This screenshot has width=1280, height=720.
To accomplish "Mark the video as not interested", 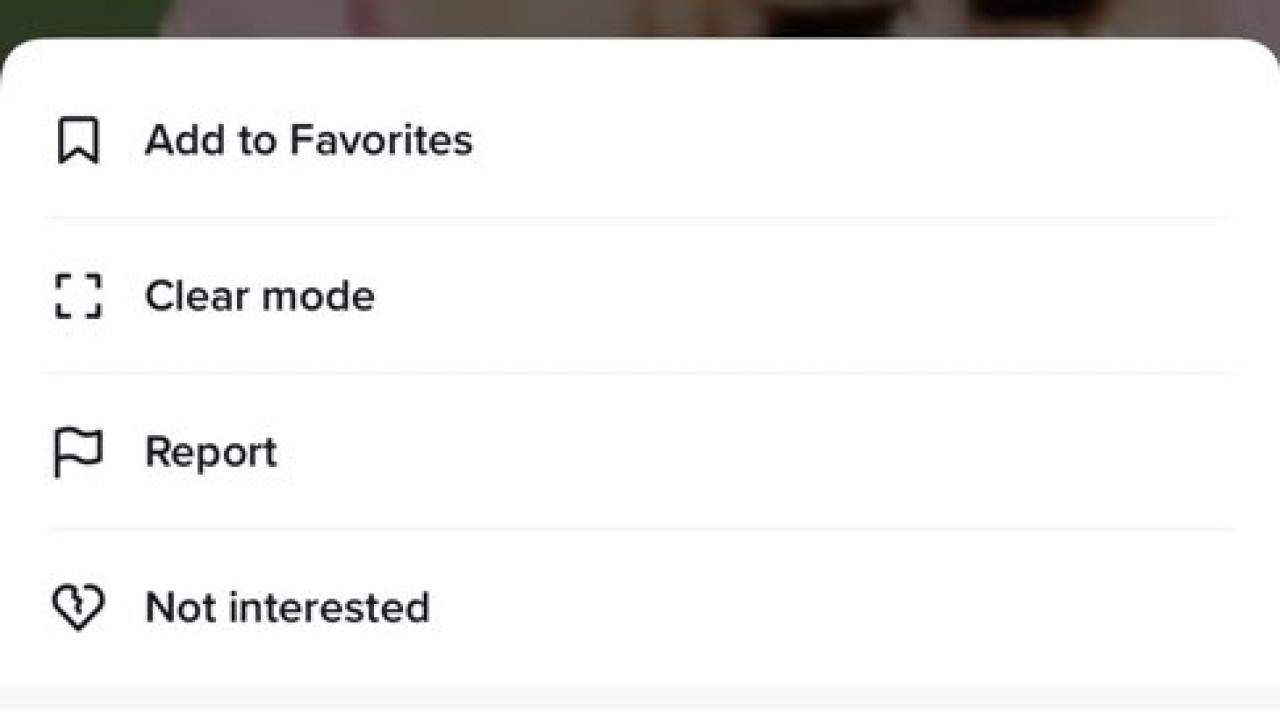I will pyautogui.click(x=287, y=608).
